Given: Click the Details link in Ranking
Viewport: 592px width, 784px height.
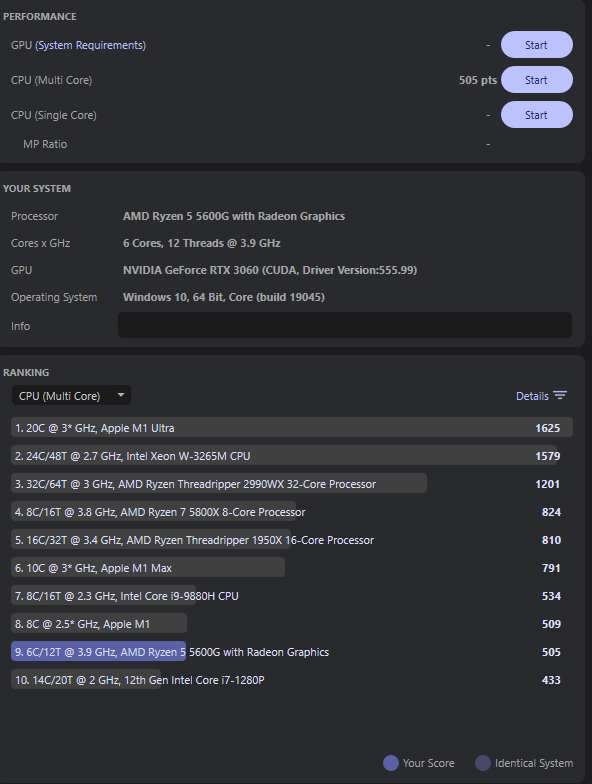Looking at the screenshot, I should pyautogui.click(x=532, y=396).
